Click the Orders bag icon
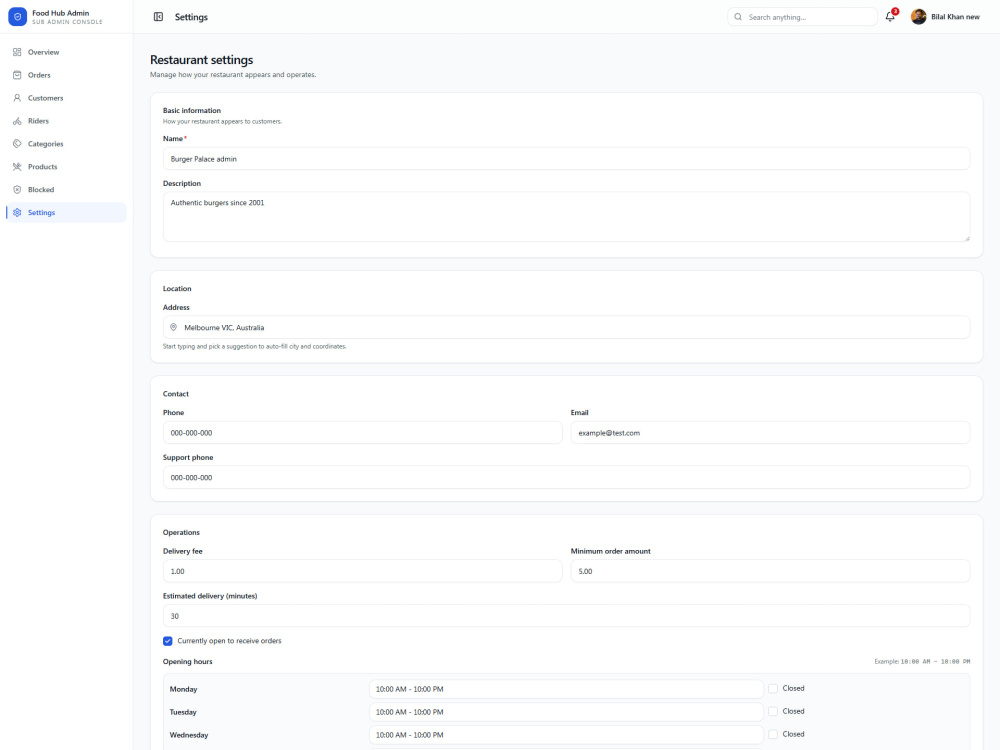Viewport: 1000px width, 750px height. pyautogui.click(x=17, y=75)
